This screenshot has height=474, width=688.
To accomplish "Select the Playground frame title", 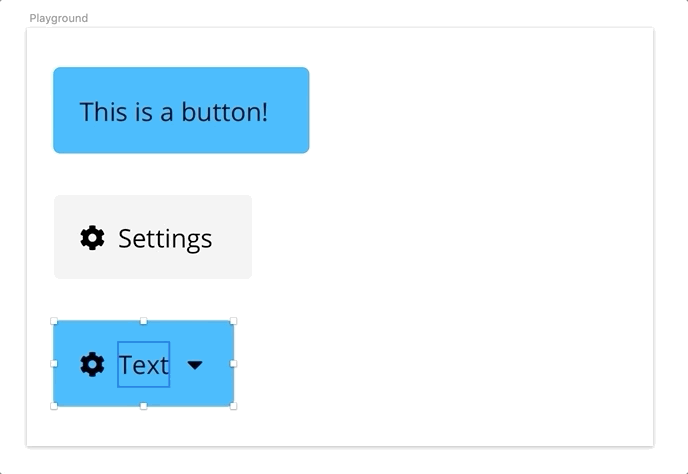I will click(x=59, y=18).
